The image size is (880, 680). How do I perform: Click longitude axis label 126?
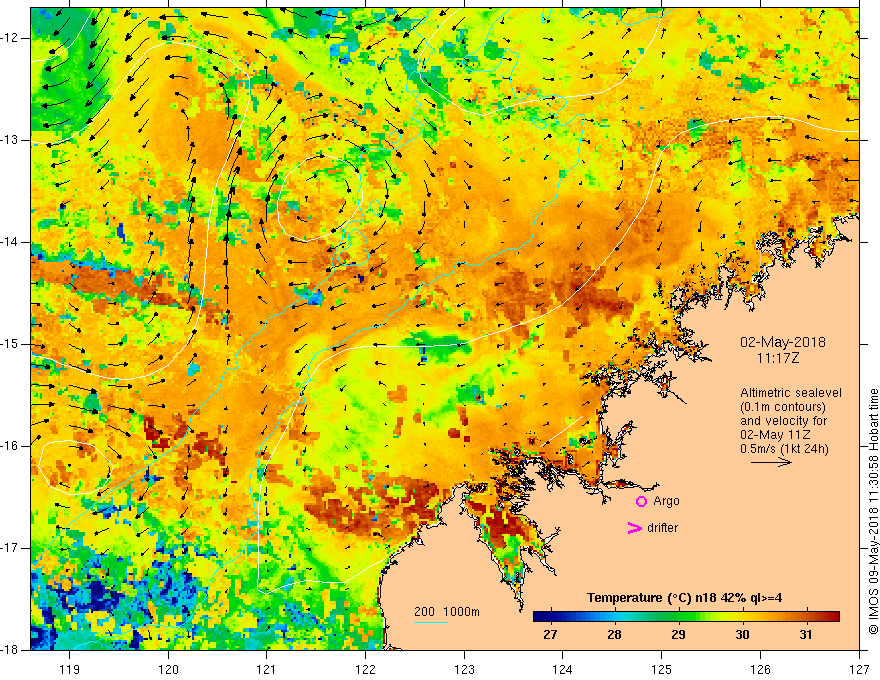[x=760, y=669]
